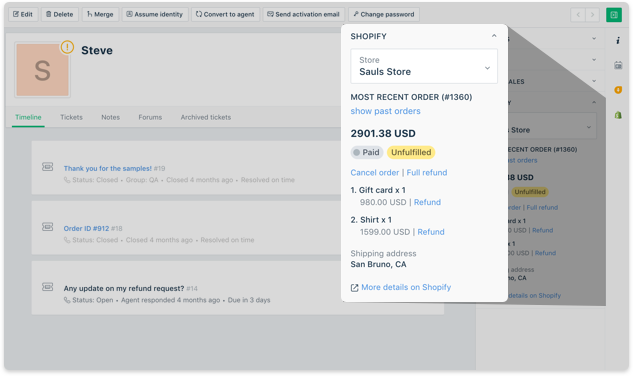Click ticket icon beside refund request ticket
This screenshot has width=633, height=376.
pos(48,287)
